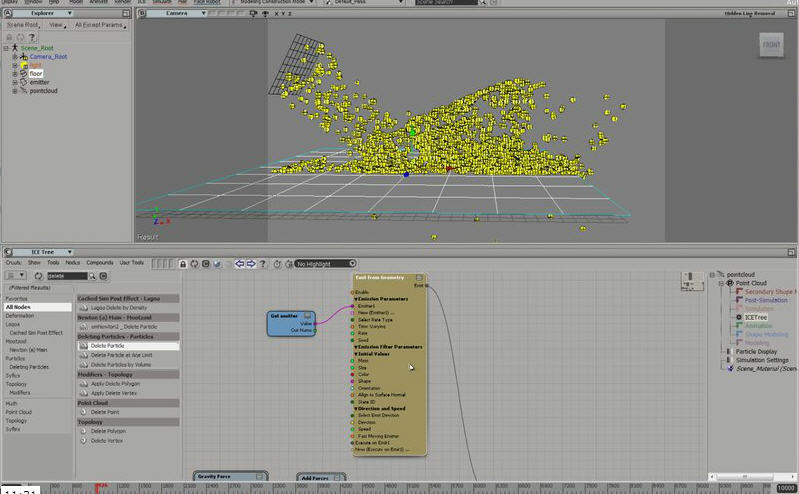The height and width of the screenshot is (494, 799).
Task: Click the back arrow in ICE Tree toolbar
Action: pyautogui.click(x=240, y=264)
